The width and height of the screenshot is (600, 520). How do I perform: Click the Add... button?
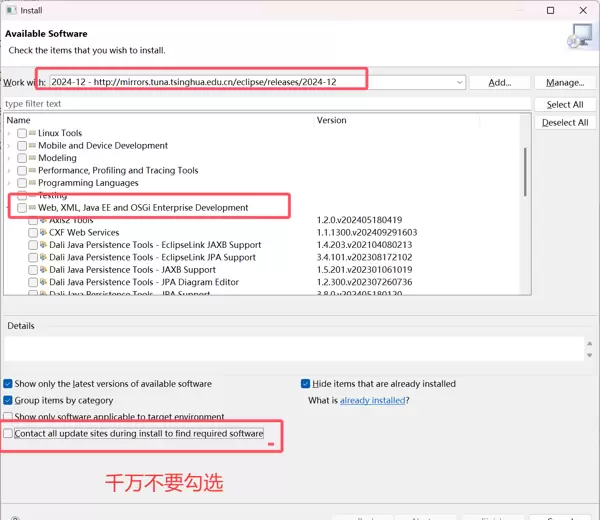(x=500, y=82)
